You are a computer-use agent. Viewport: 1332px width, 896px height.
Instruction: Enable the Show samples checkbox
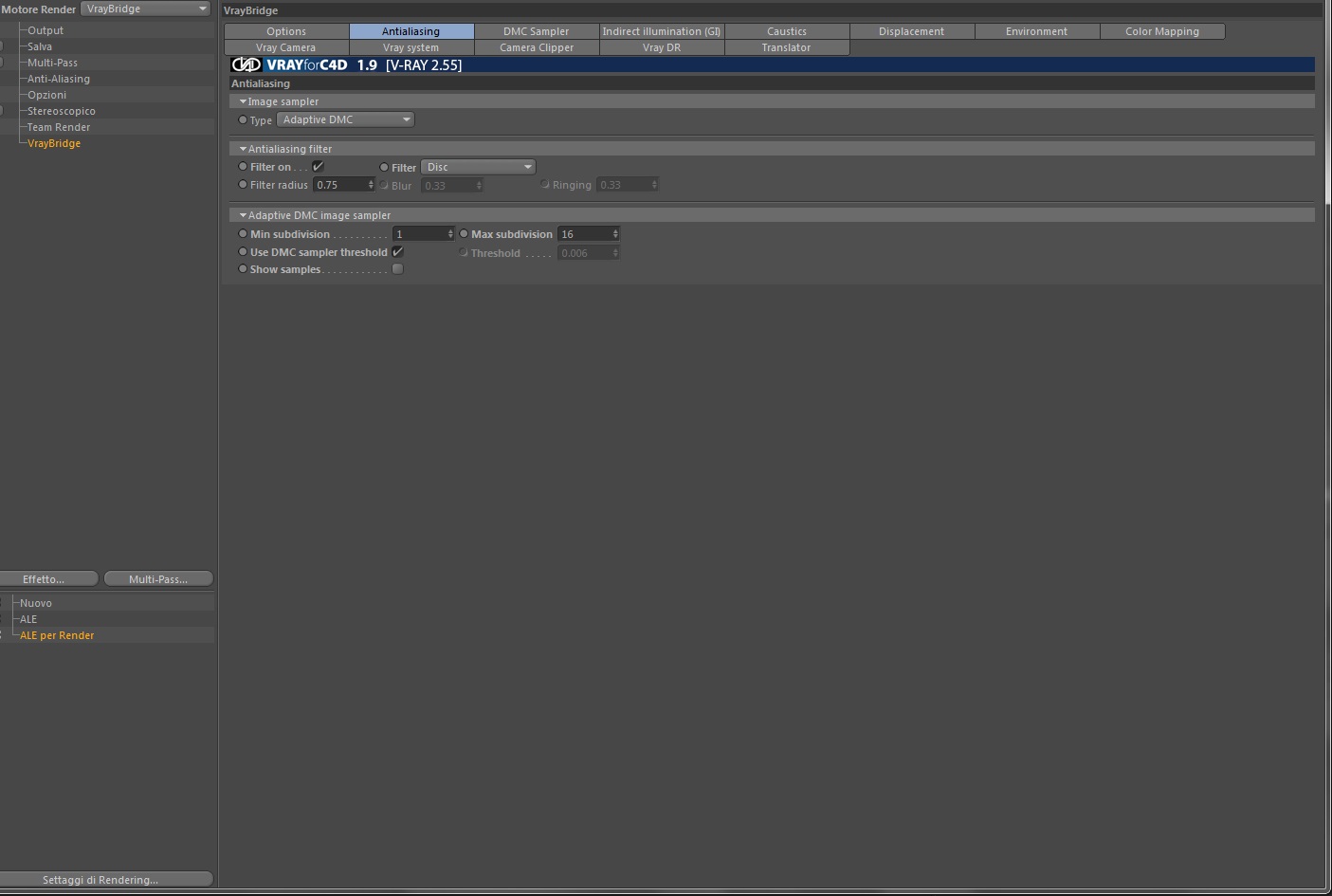(398, 269)
